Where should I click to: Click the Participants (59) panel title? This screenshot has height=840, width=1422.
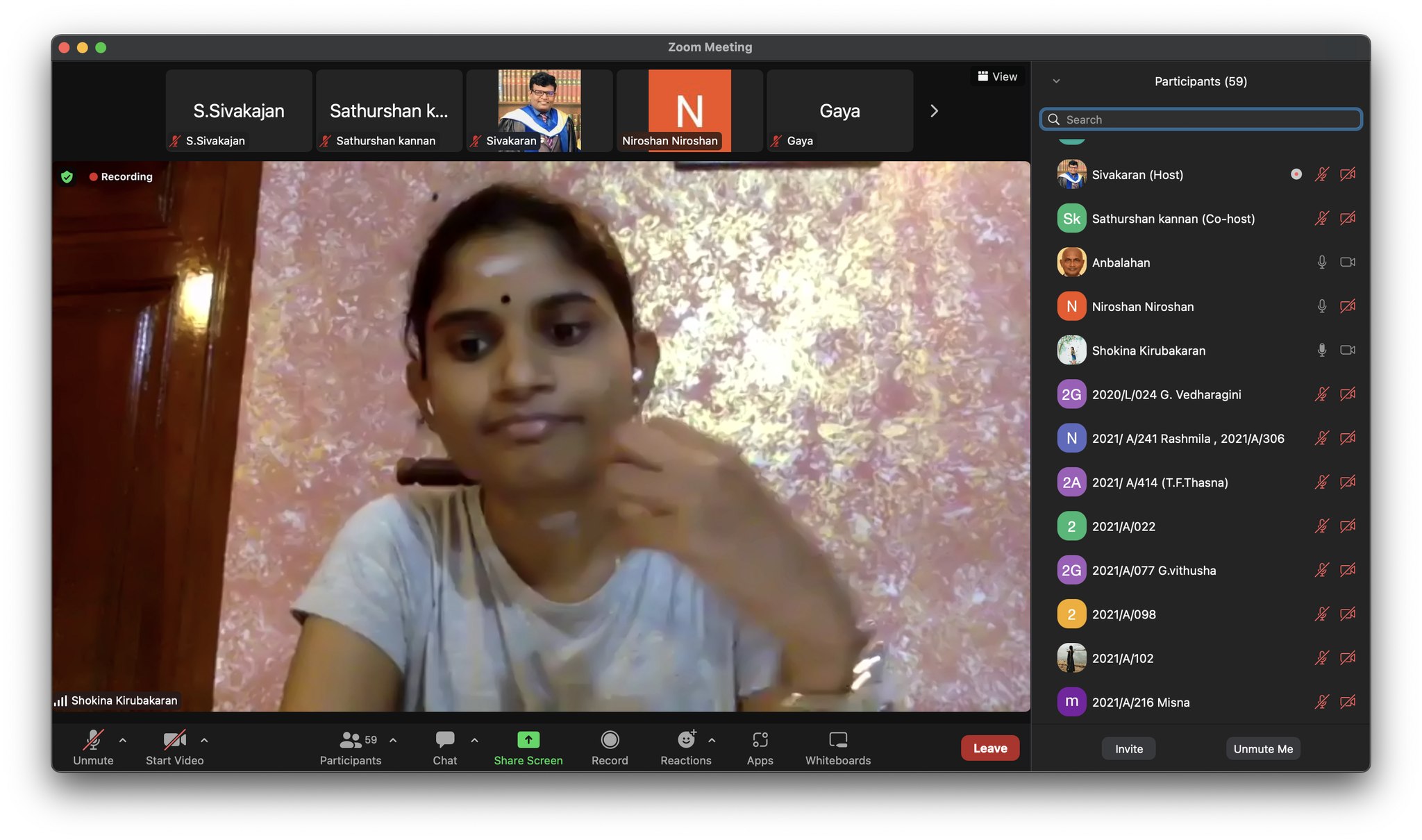pos(1201,81)
